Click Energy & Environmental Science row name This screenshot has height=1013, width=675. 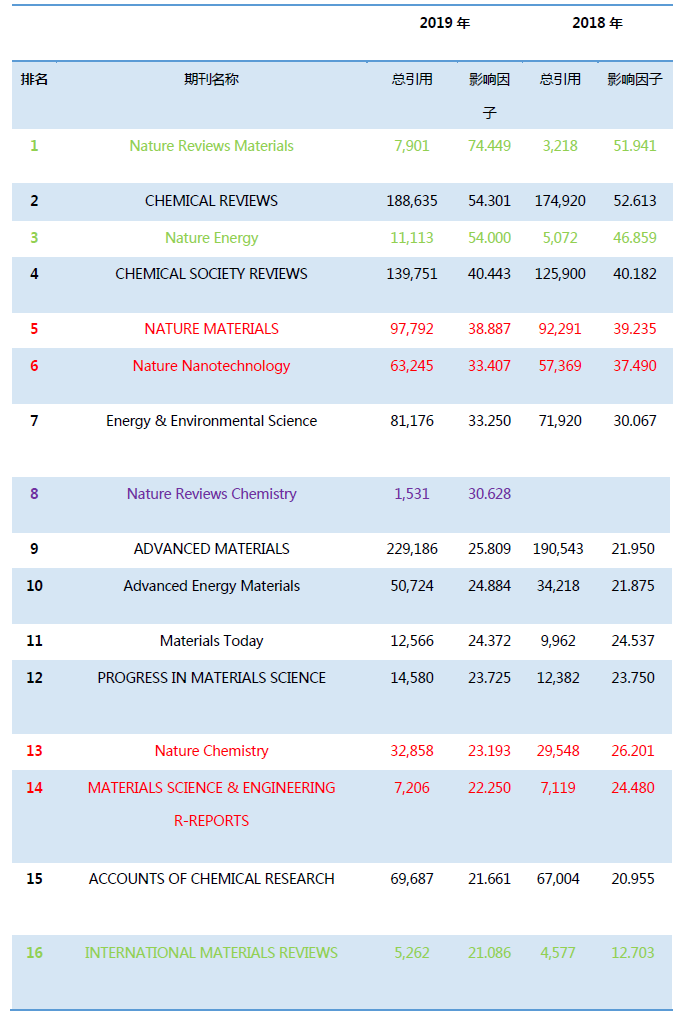(211, 421)
